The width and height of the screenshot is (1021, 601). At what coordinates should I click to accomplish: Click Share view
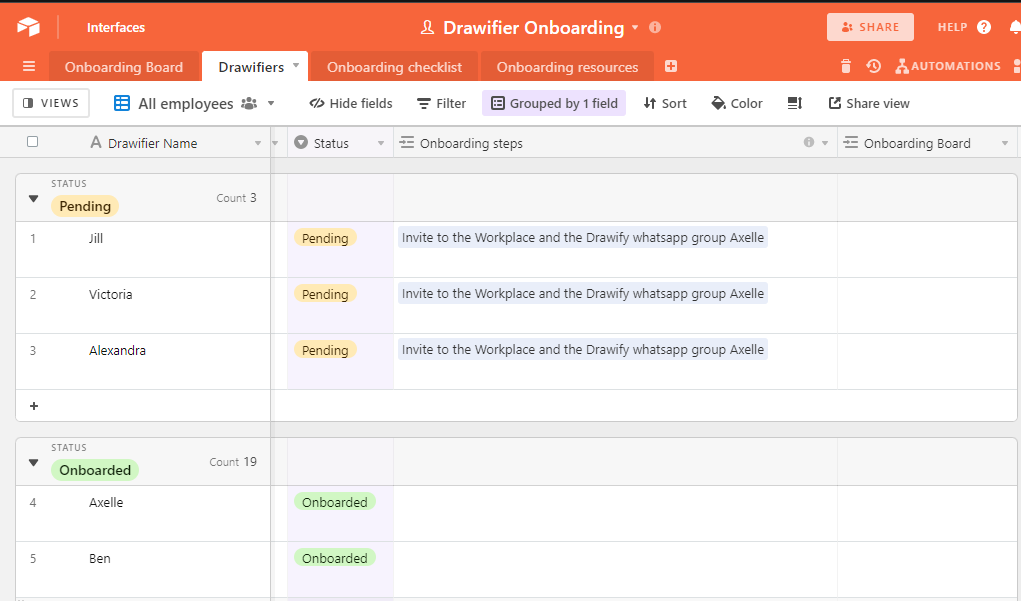click(869, 103)
